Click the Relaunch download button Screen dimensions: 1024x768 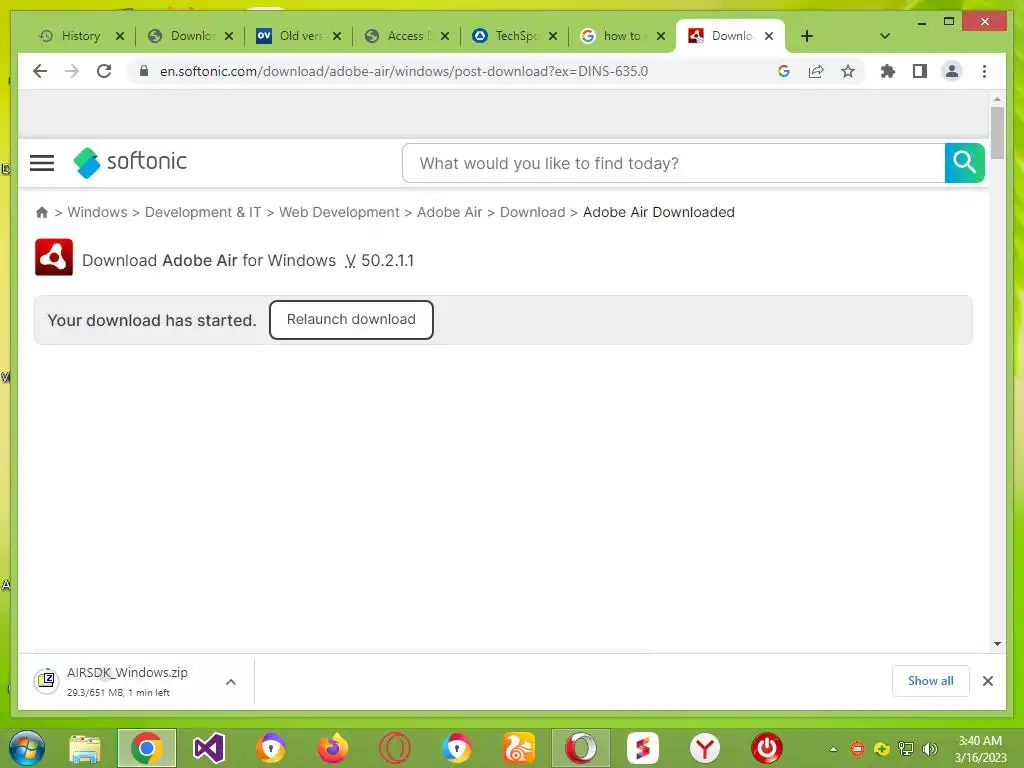(351, 320)
